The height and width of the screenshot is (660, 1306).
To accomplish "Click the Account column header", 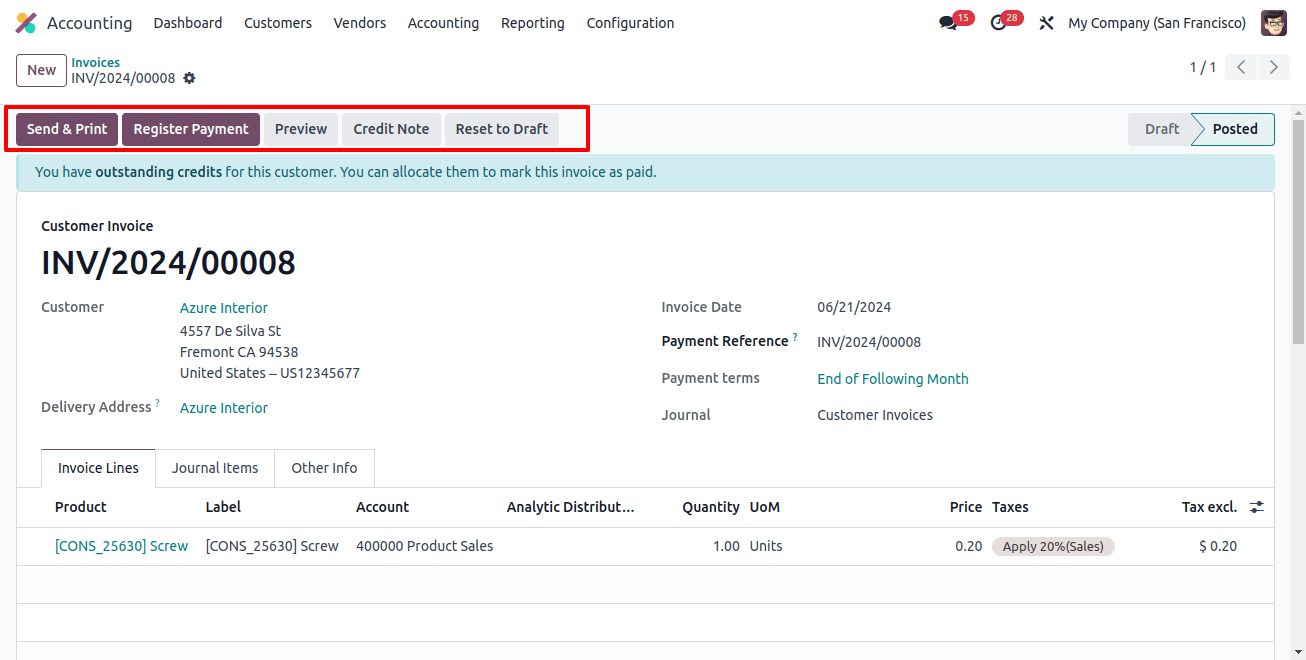I will click(382, 507).
